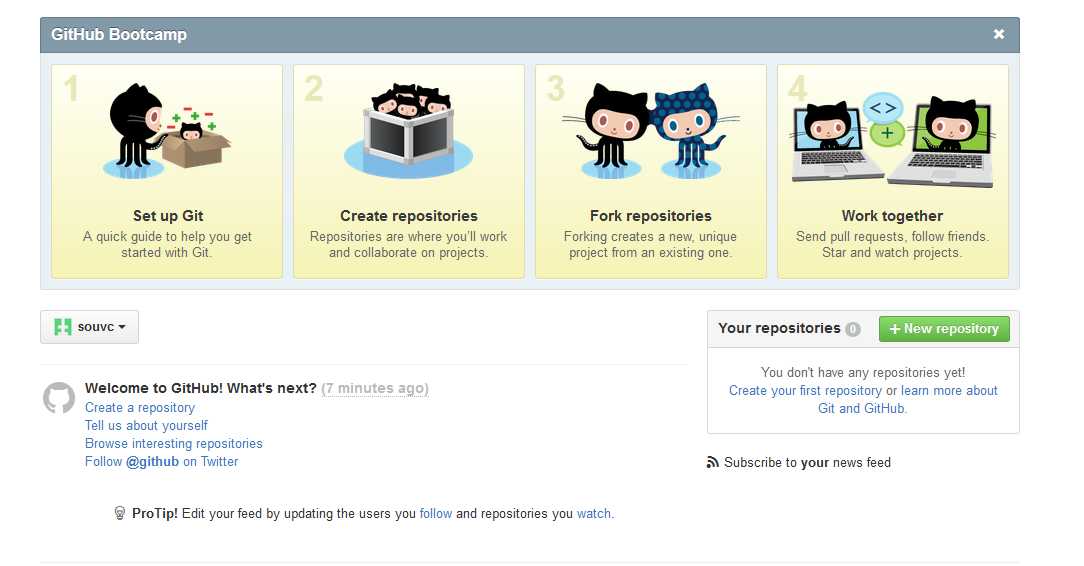Click the Octocat logo beside Welcome message
Screen dimensions: 1084x566
coord(59,398)
